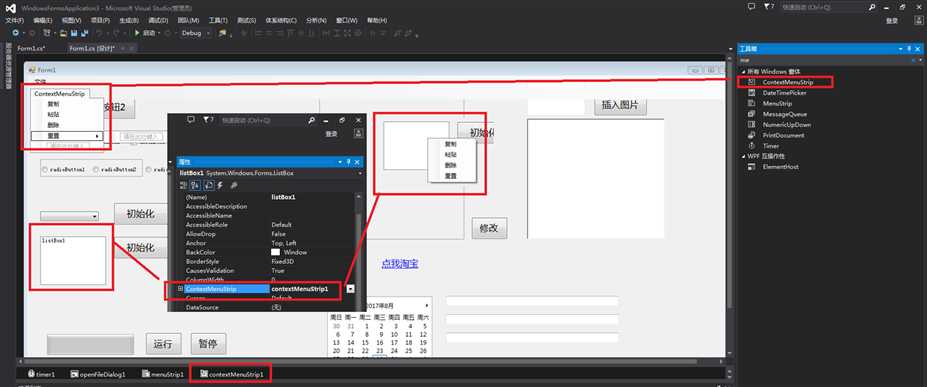The width and height of the screenshot is (927, 387).
Task: Click the 插入图片 button
Action: click(620, 106)
